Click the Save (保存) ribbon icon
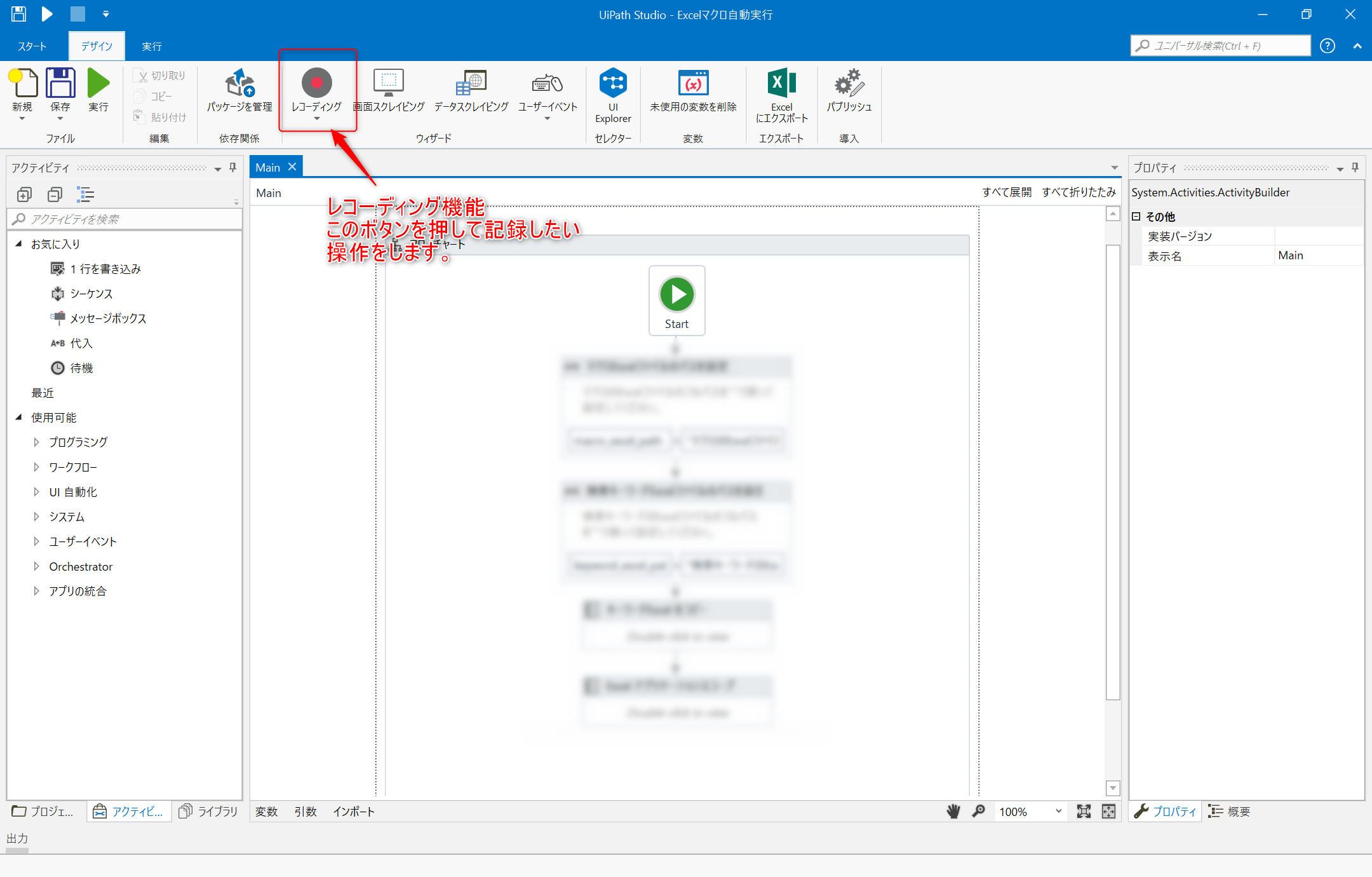Image resolution: width=1372 pixels, height=877 pixels. [x=60, y=83]
